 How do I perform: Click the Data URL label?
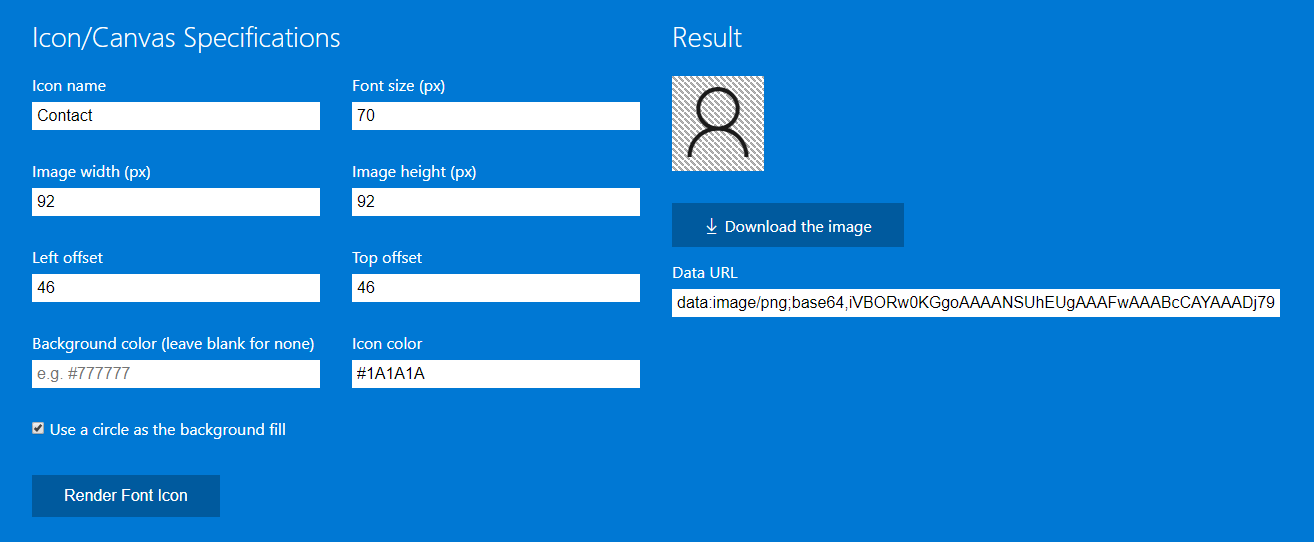point(705,272)
